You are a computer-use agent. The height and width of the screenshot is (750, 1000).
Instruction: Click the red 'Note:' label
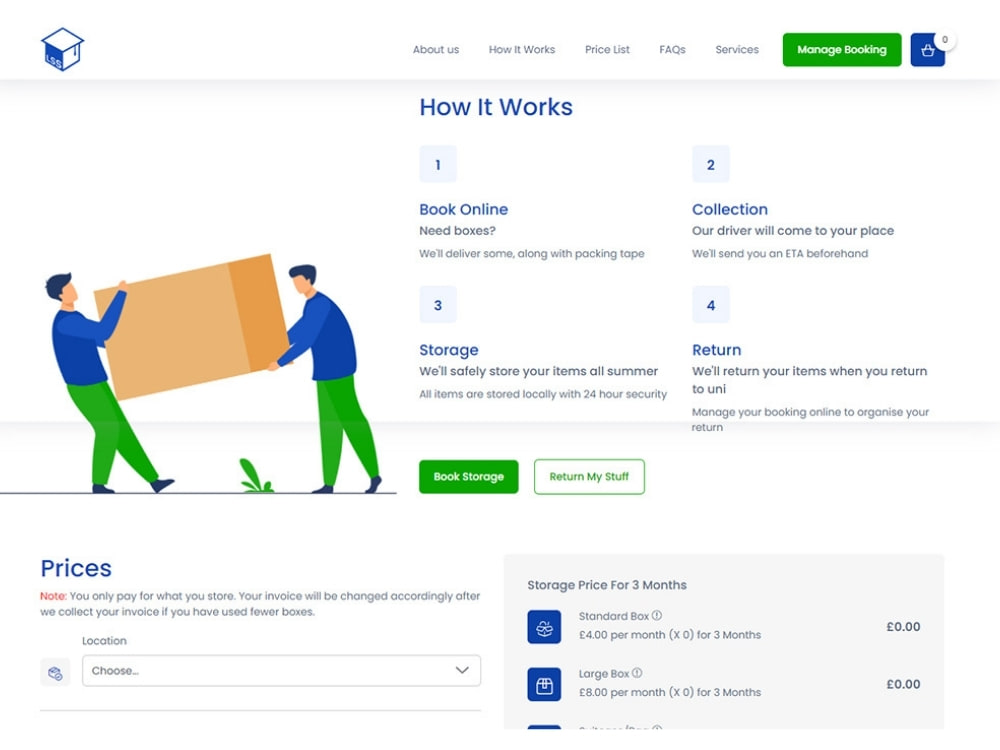pyautogui.click(x=54, y=596)
